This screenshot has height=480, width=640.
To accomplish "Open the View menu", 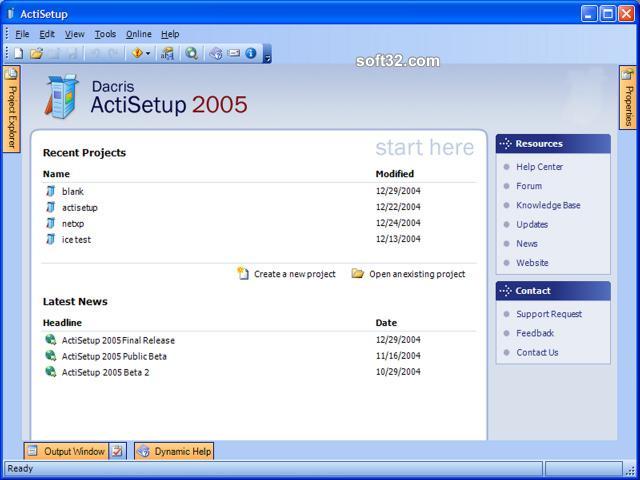I will [x=75, y=34].
